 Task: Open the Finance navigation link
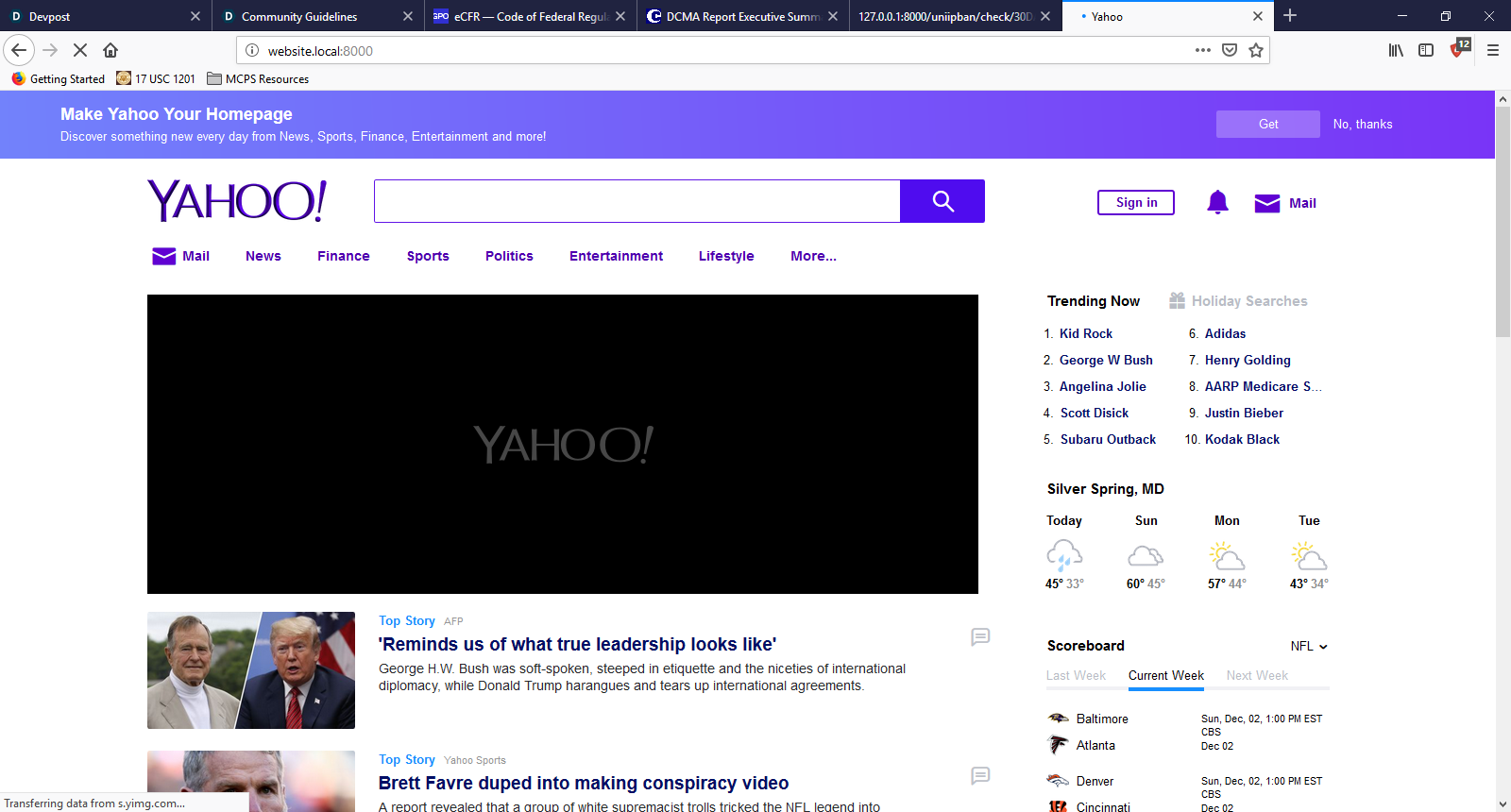[x=344, y=256]
